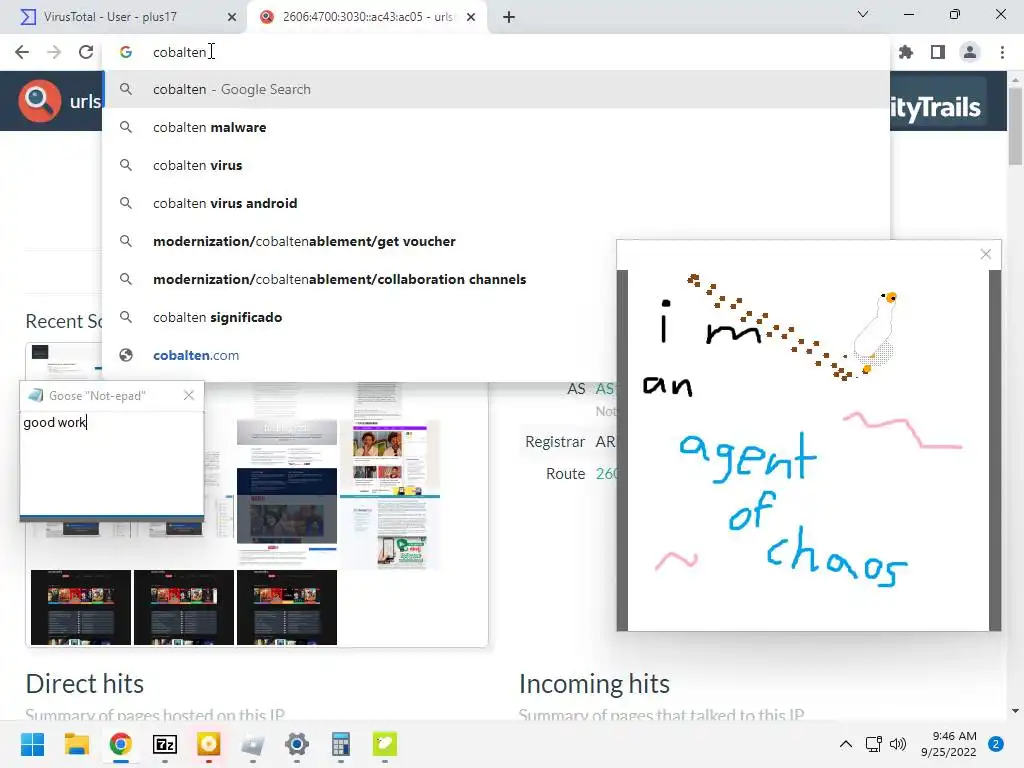This screenshot has height=768, width=1024.
Task: Open the clock showing 9:46 AM
Action: (948, 744)
